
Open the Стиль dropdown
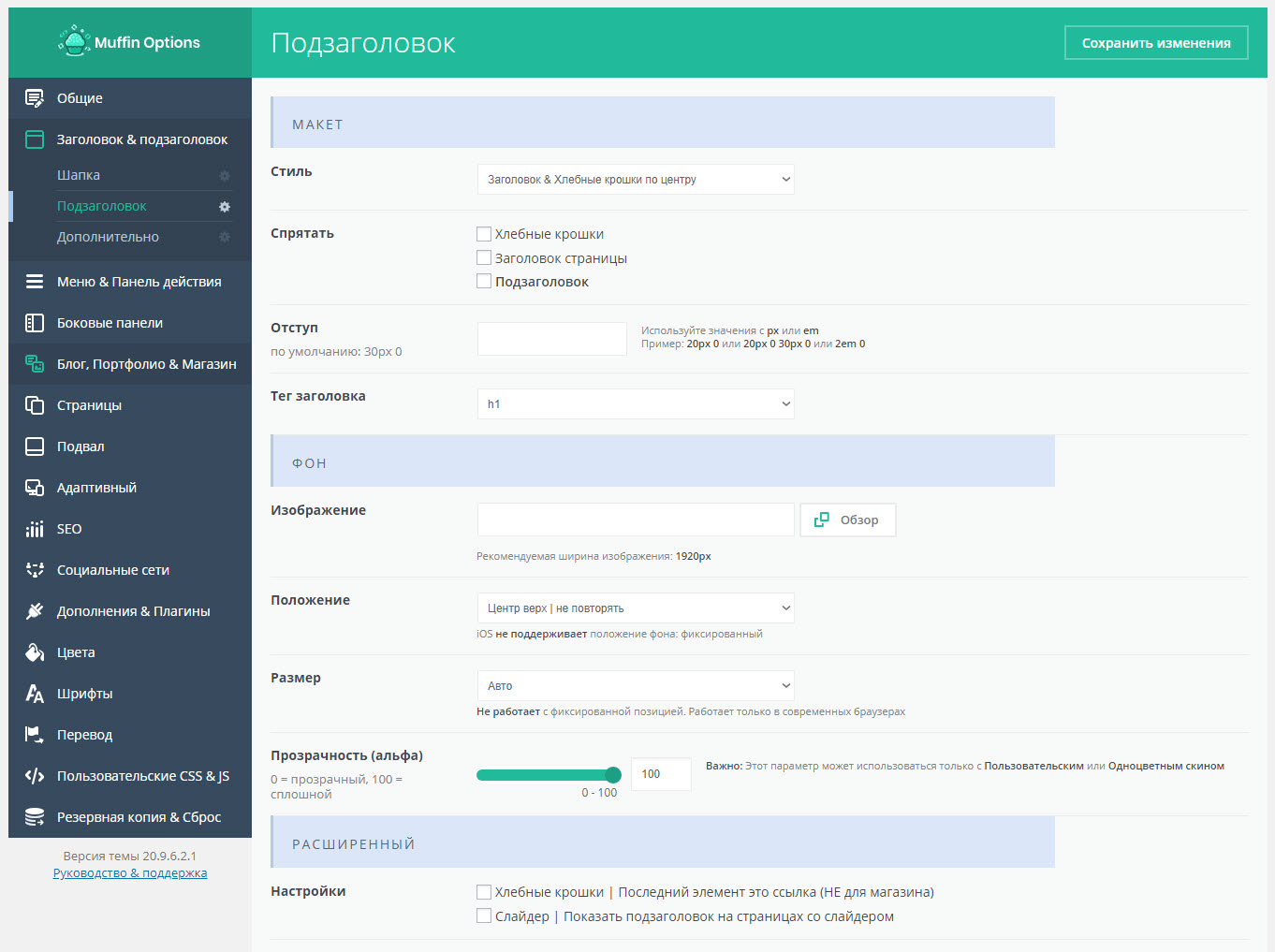tap(636, 180)
